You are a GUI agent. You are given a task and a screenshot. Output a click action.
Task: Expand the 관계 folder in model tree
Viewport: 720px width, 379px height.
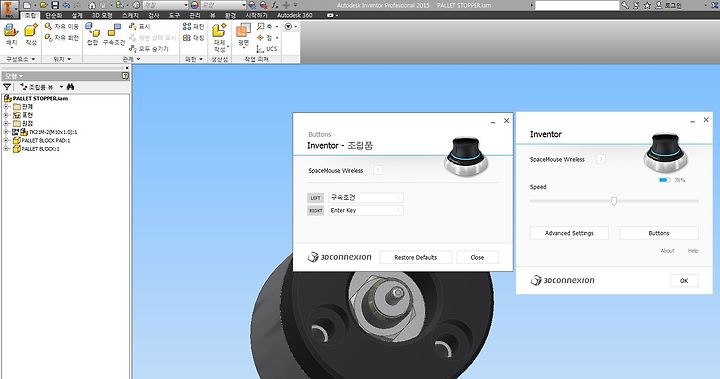pyautogui.click(x=6, y=107)
